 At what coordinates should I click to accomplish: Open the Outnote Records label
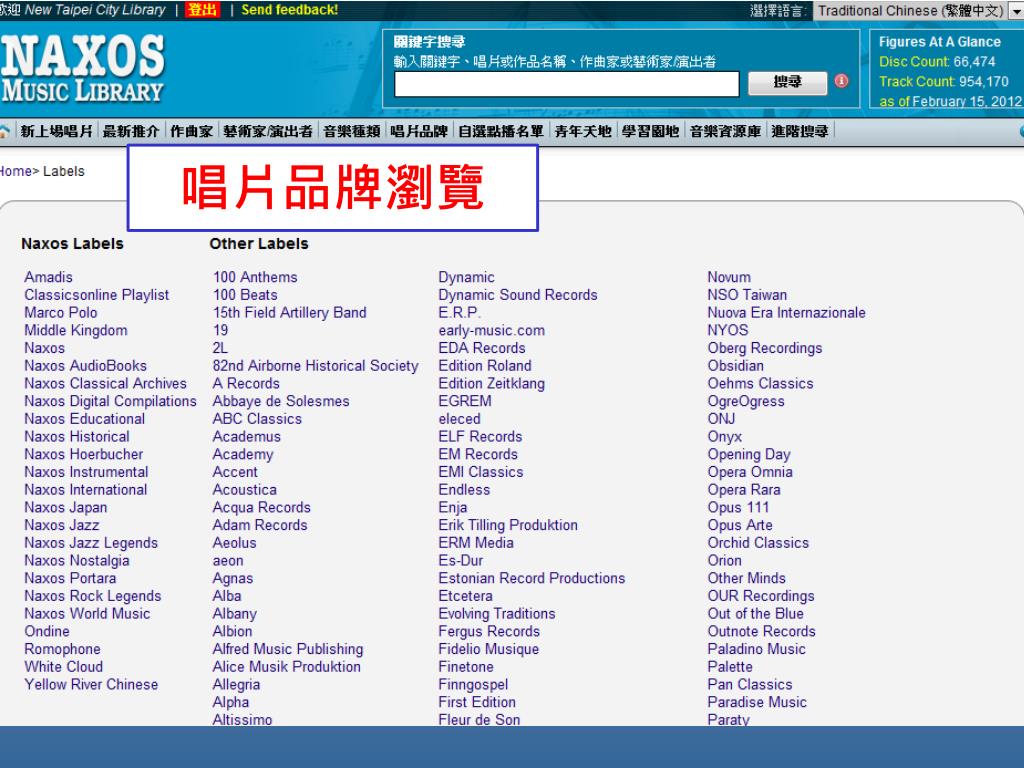click(761, 631)
